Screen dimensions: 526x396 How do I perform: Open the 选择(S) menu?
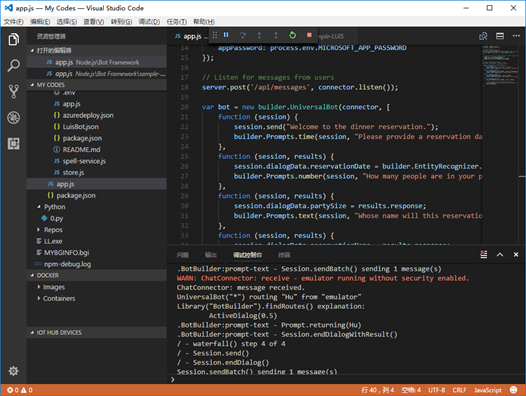tap(67, 22)
